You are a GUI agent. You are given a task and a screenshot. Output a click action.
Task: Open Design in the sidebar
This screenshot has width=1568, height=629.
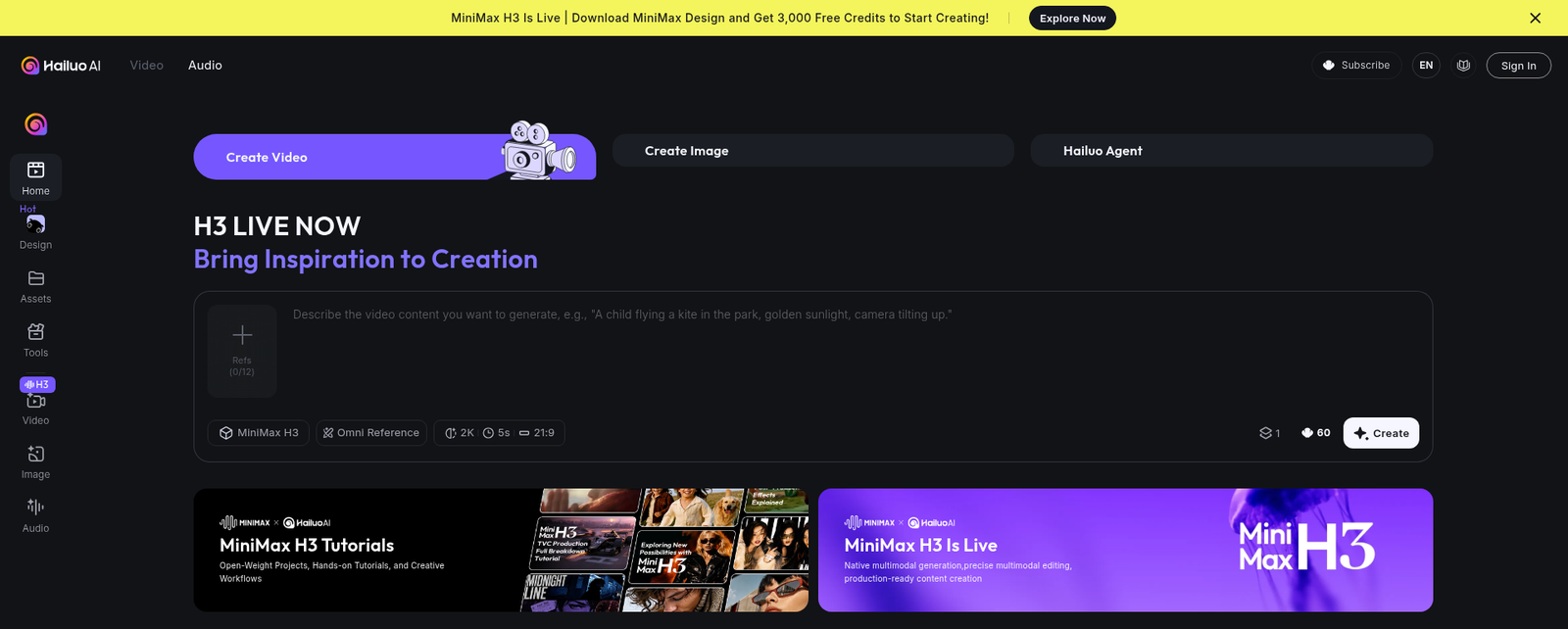coord(36,232)
